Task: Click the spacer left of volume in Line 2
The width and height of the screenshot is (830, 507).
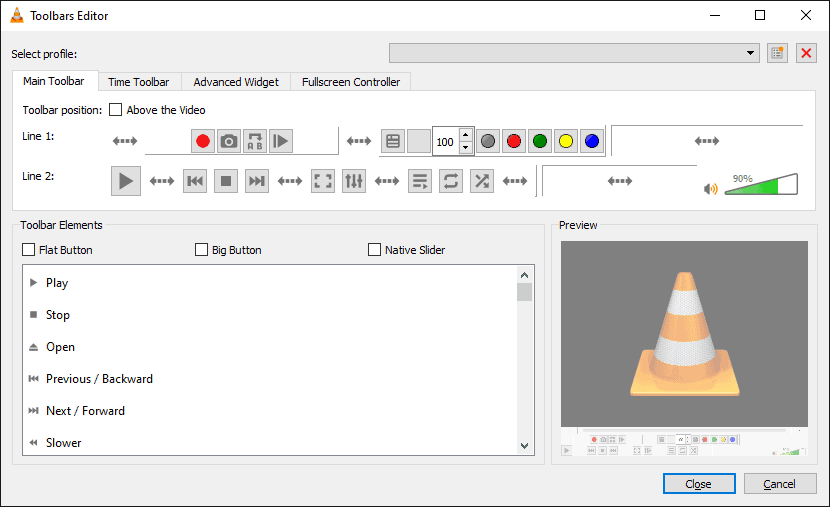Action: click(620, 181)
